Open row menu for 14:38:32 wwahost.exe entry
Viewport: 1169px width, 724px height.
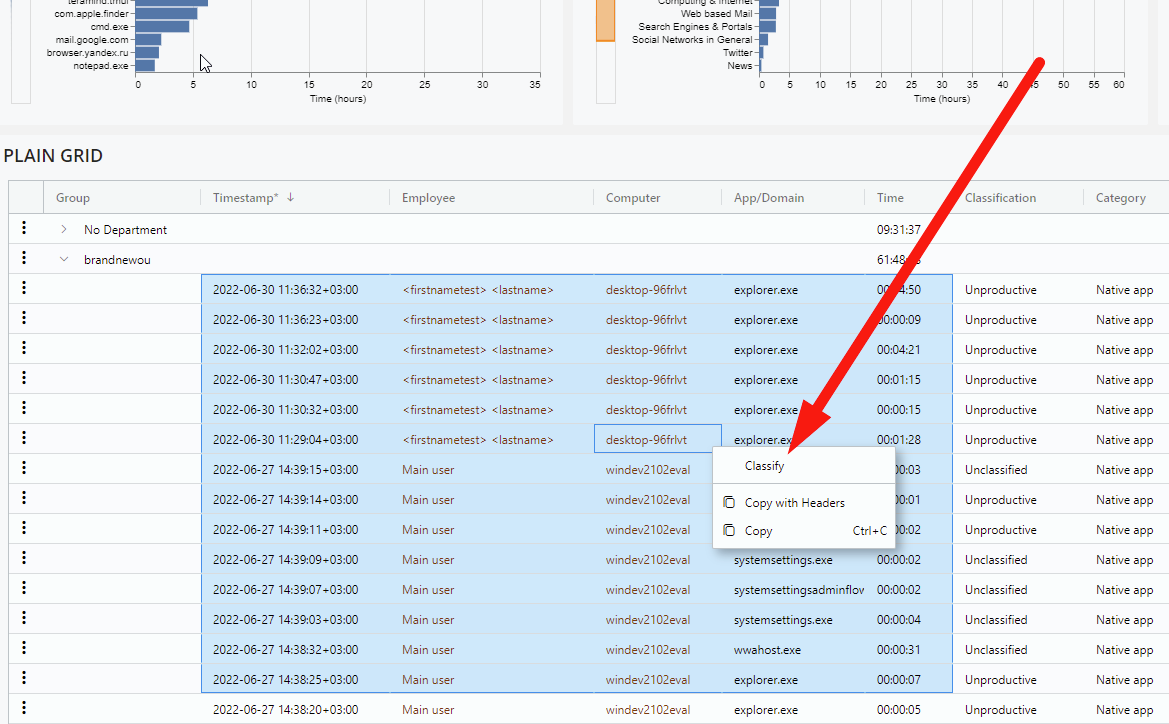pos(24,649)
